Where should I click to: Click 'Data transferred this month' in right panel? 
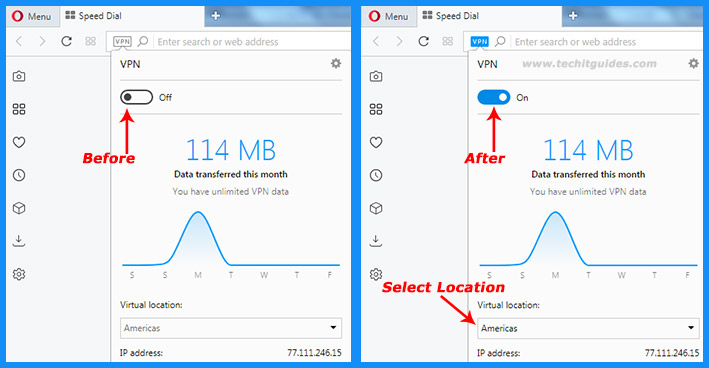point(588,175)
